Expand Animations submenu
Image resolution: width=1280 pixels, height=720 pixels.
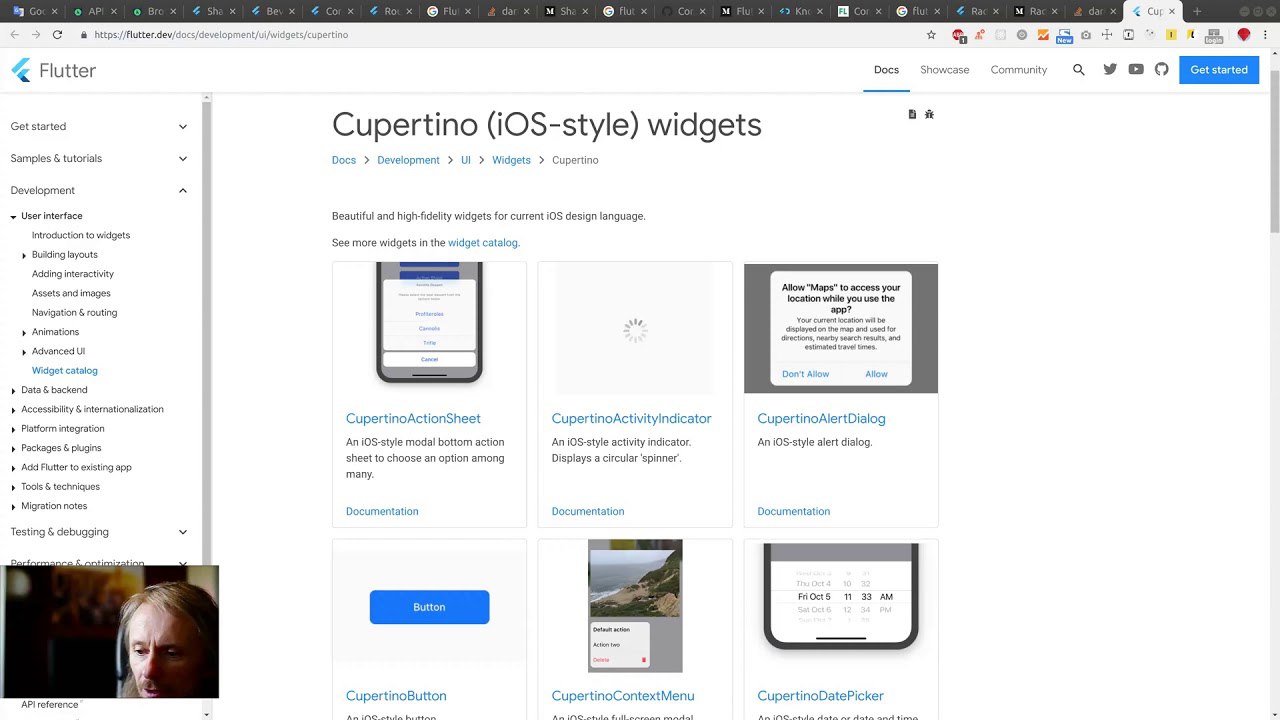pos(24,332)
